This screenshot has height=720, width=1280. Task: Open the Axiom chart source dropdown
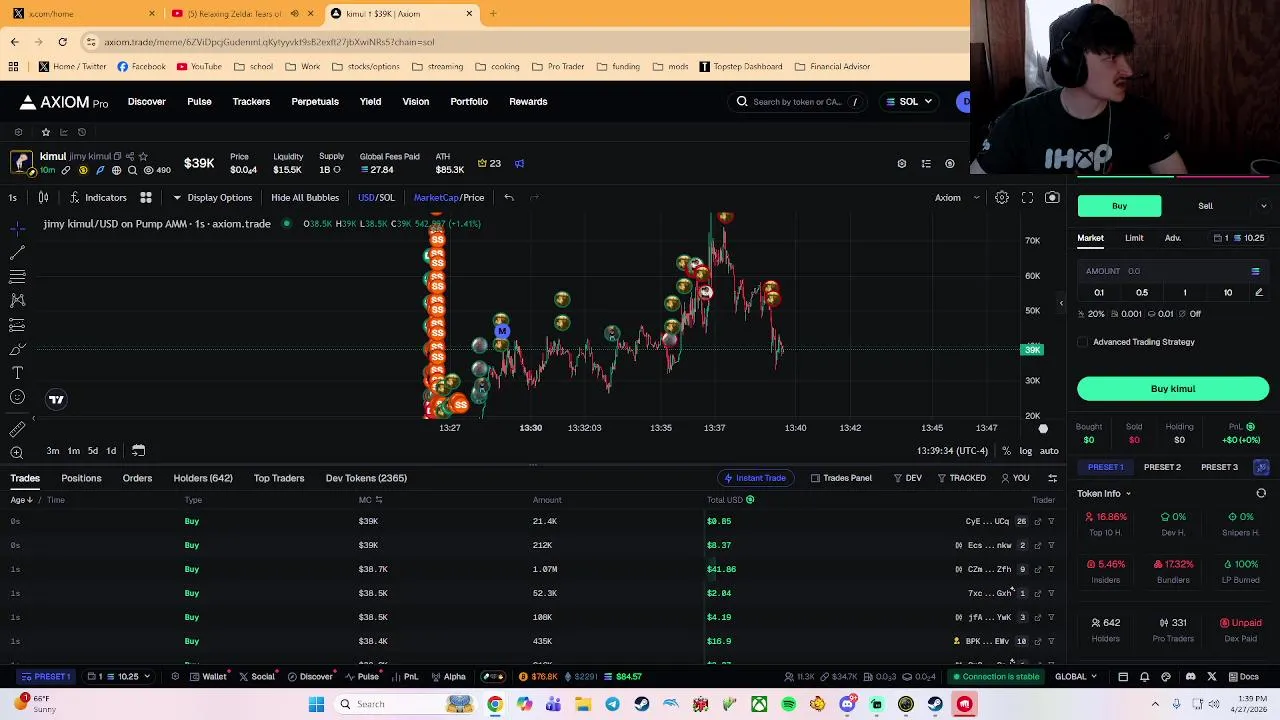click(x=957, y=197)
